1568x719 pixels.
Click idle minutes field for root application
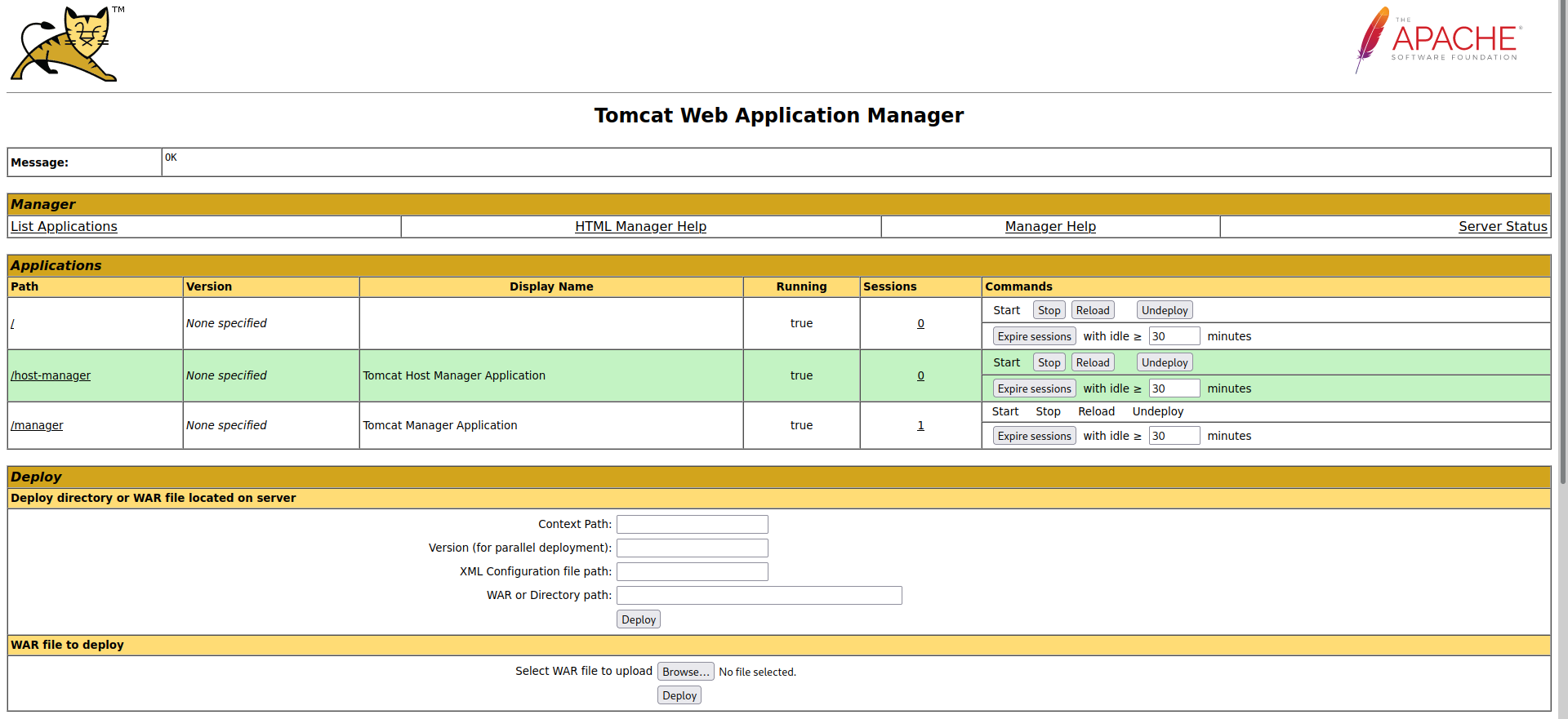click(x=1174, y=337)
